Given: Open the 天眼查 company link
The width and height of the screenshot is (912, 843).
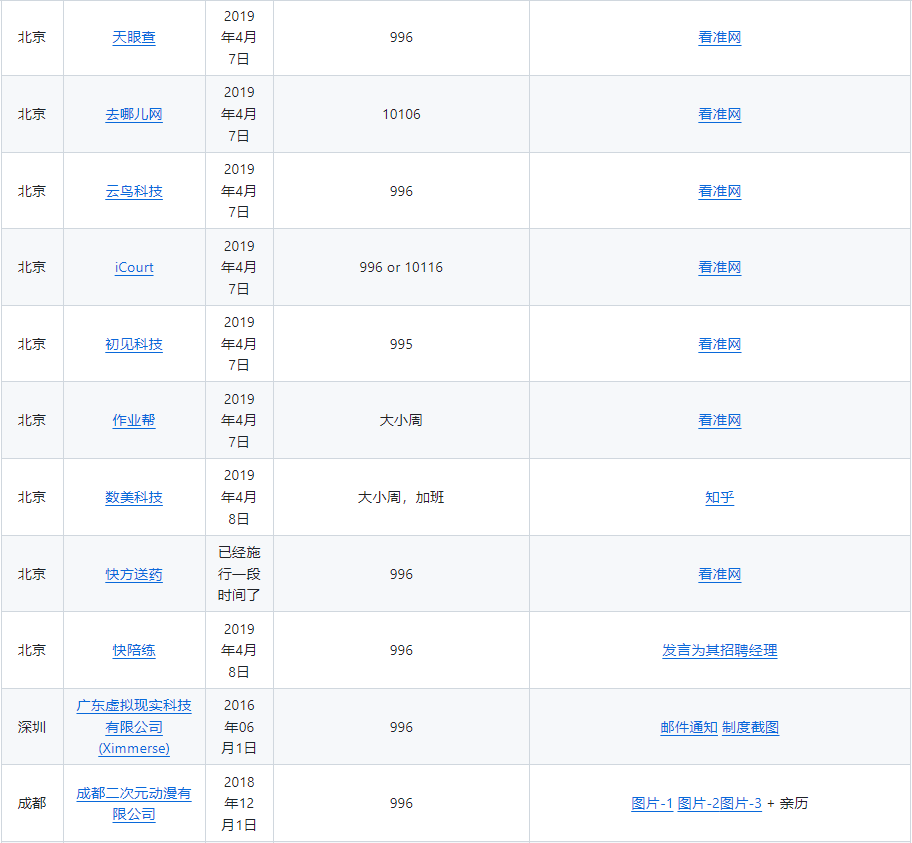Looking at the screenshot, I should (x=134, y=37).
